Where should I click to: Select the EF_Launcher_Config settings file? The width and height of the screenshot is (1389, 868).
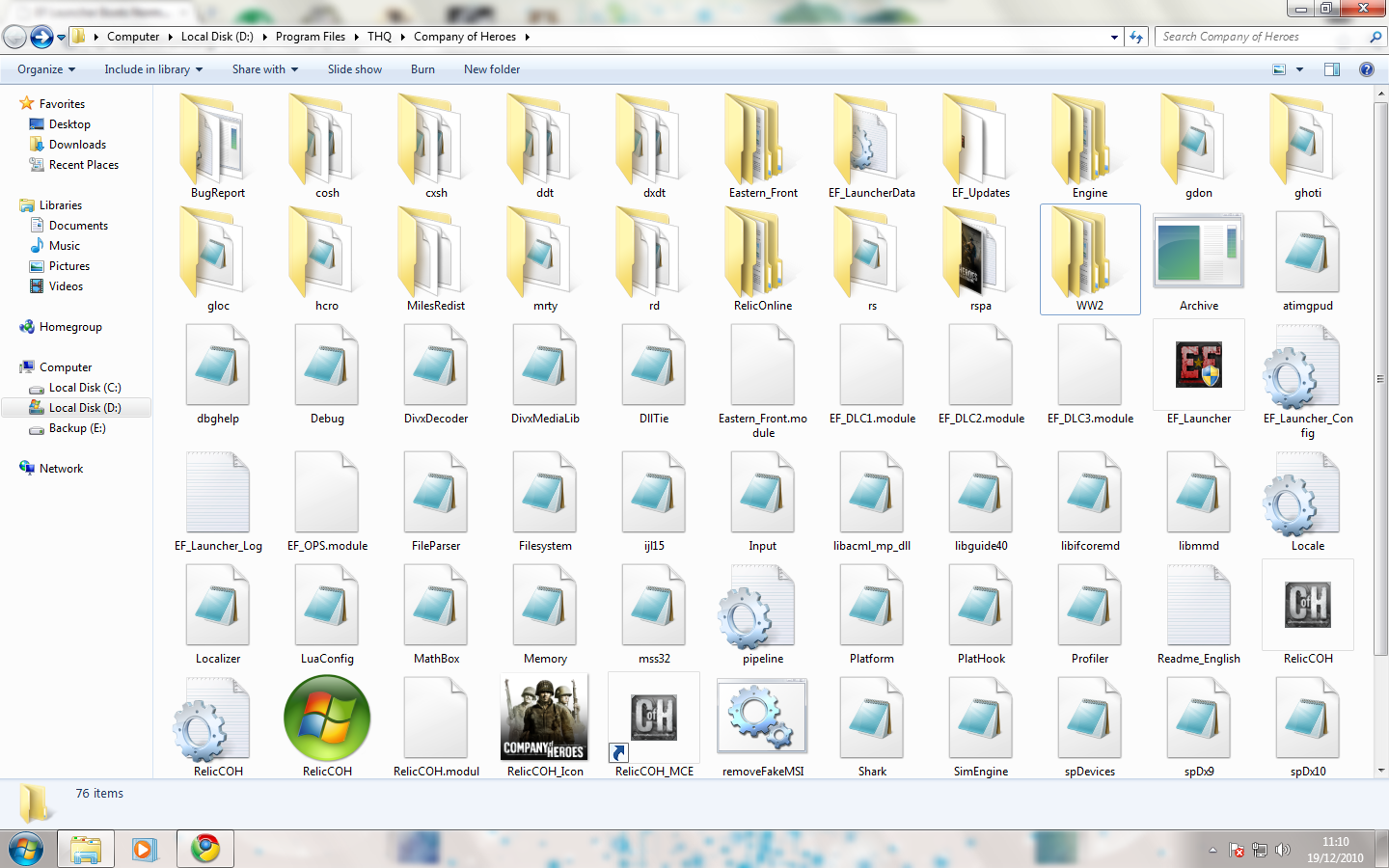1308,380
